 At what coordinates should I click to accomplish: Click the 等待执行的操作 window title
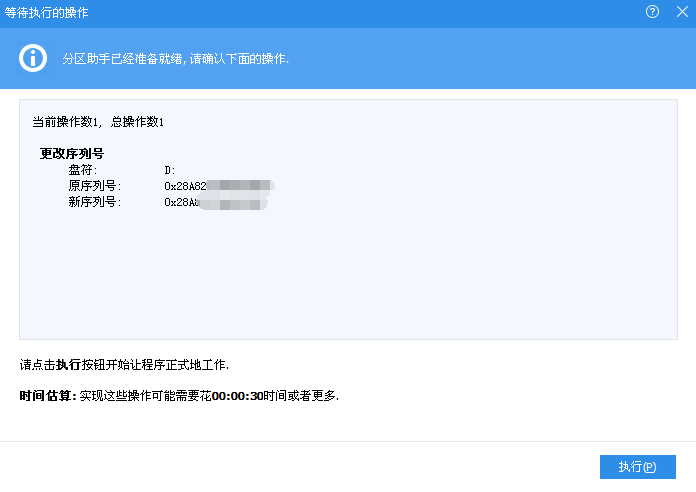[x=47, y=12]
